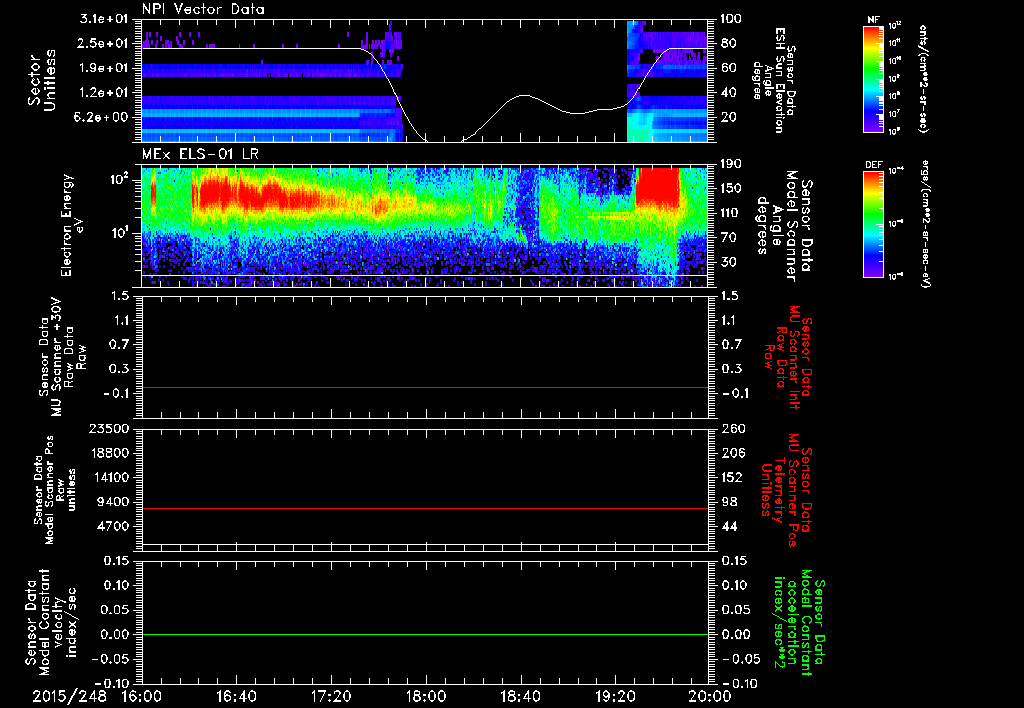Click the "110" scanner angle tick label
Viewport: 1024px width, 708px height.
(732, 213)
